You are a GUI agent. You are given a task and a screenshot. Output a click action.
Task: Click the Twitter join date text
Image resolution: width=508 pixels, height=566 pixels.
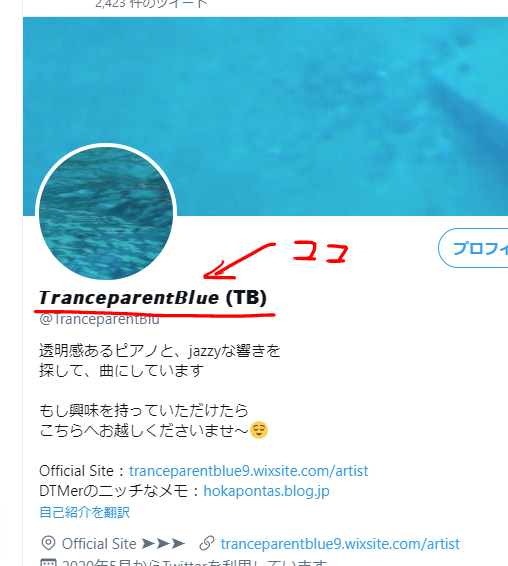(x=194, y=562)
